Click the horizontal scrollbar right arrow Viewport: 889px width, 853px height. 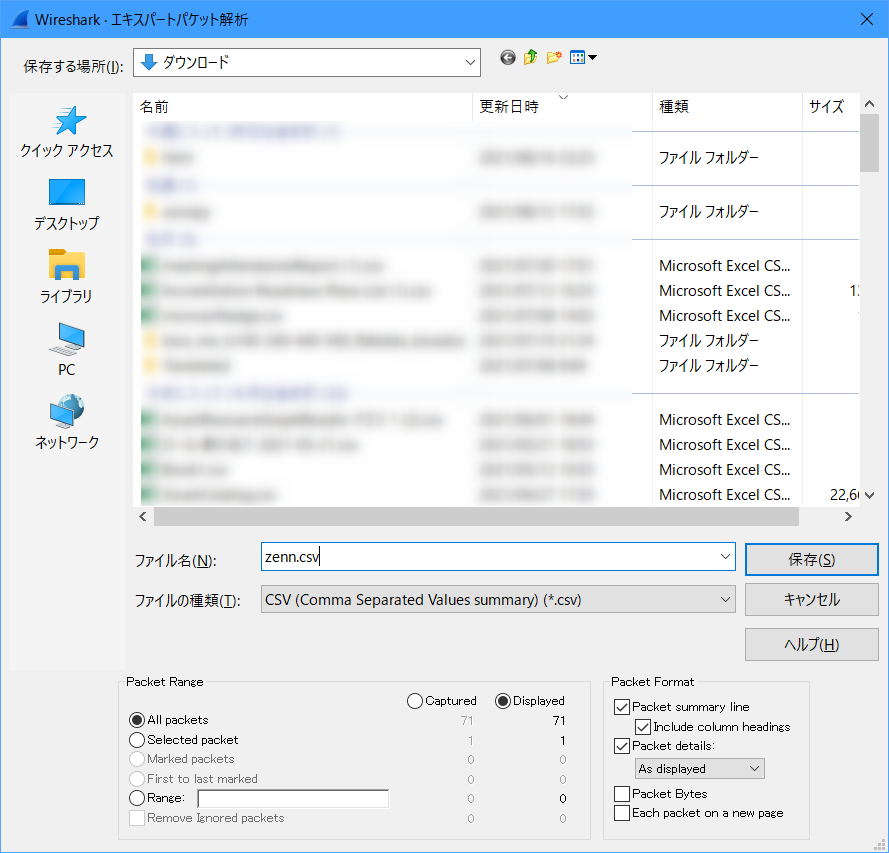point(848,516)
